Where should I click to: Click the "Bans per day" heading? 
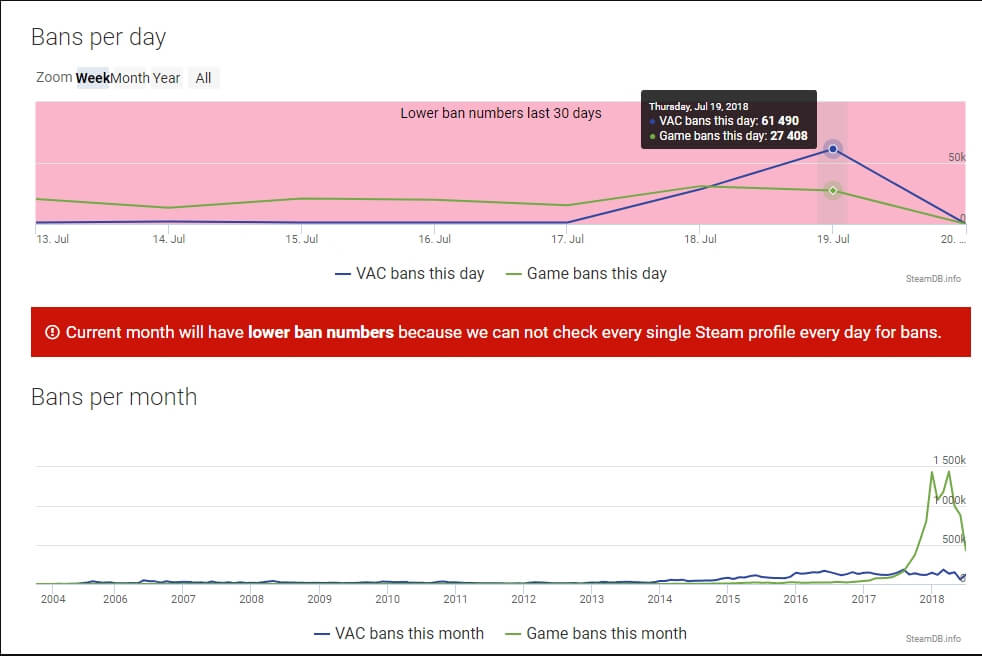(98, 37)
